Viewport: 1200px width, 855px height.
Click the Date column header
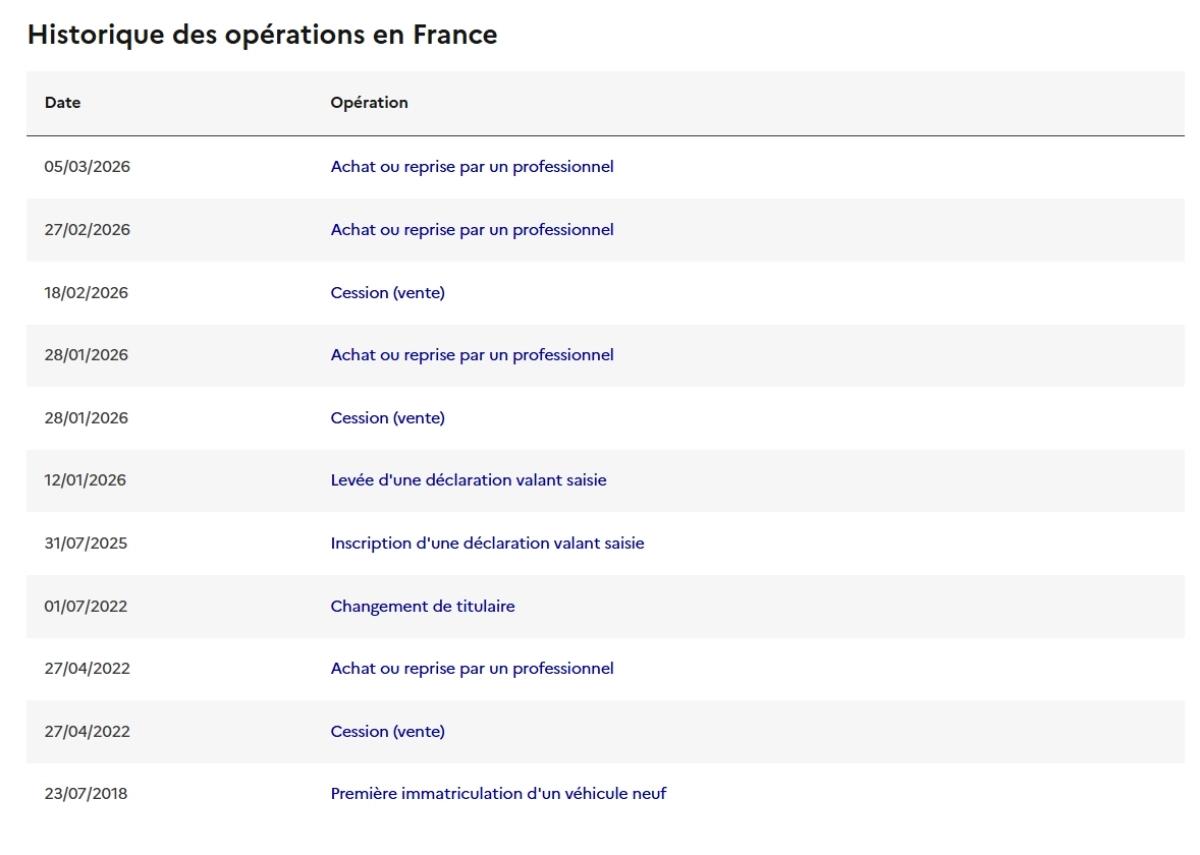click(x=63, y=103)
